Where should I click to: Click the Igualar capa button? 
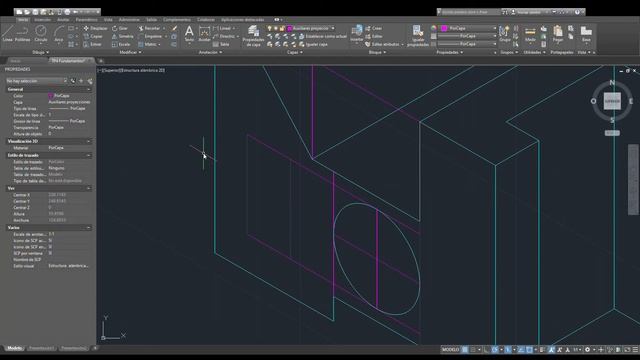313,44
